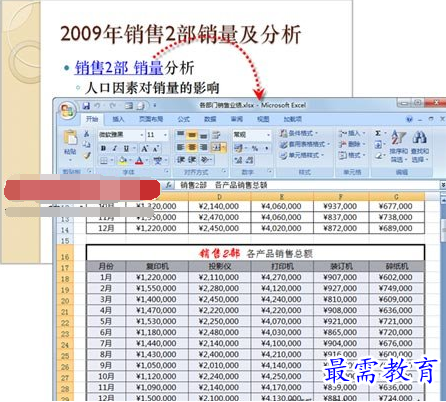Click the phonetic guide 文 icon
This screenshot has height=402, width=446.
coord(157,161)
